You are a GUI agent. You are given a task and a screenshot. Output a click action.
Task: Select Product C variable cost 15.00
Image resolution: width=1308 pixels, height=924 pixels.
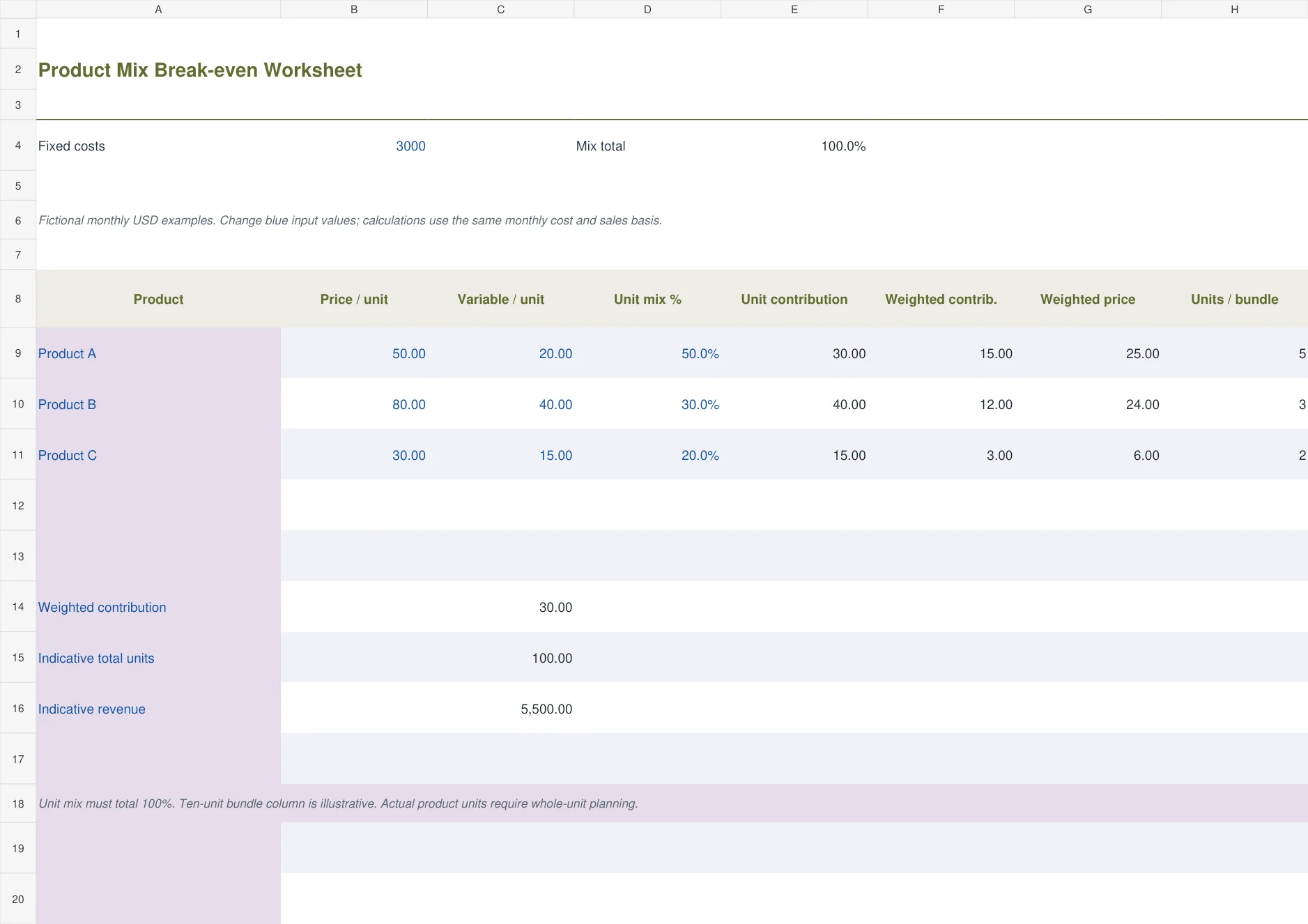pos(501,455)
